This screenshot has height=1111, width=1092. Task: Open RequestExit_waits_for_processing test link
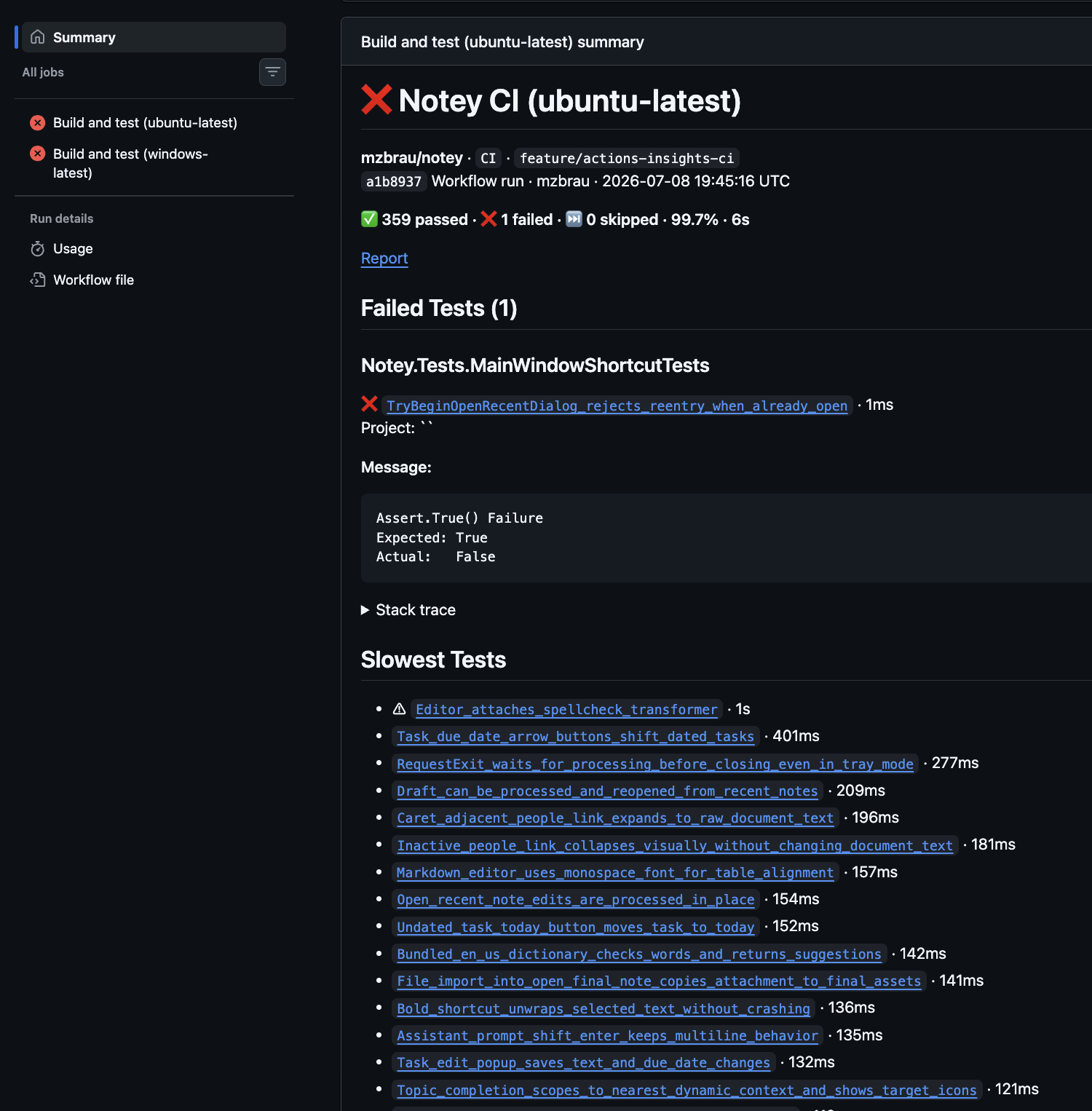(655, 764)
